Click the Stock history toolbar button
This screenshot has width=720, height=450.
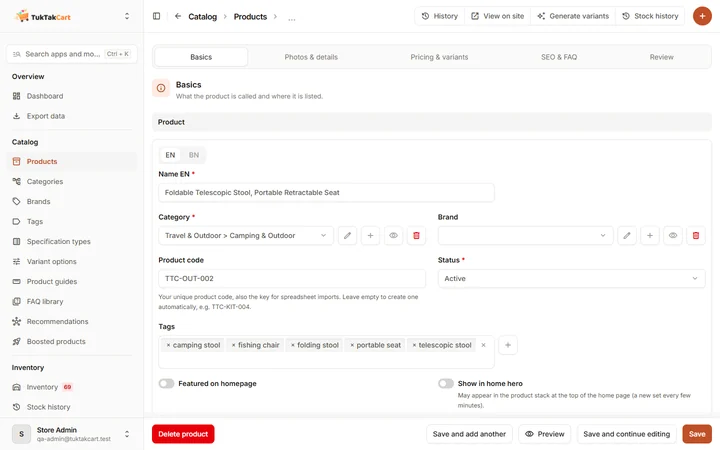(x=650, y=16)
